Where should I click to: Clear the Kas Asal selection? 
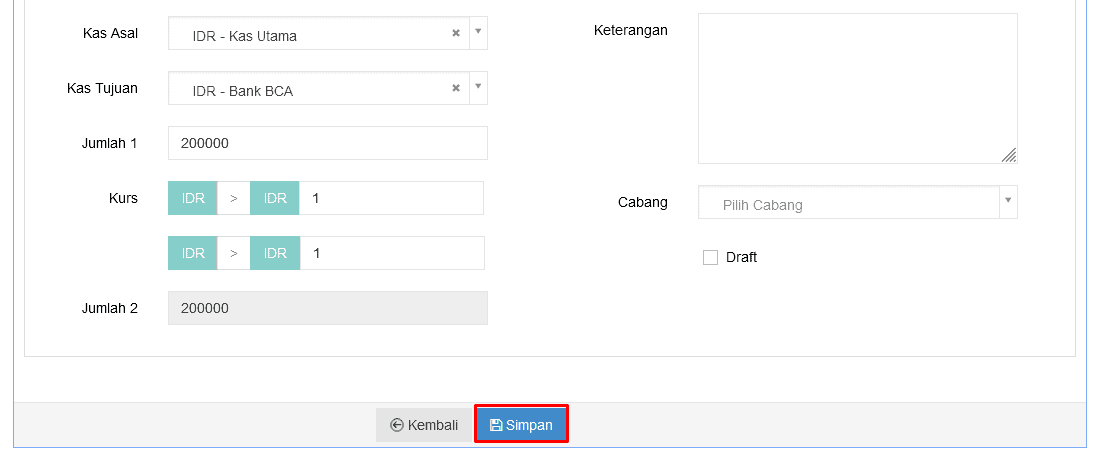(456, 33)
